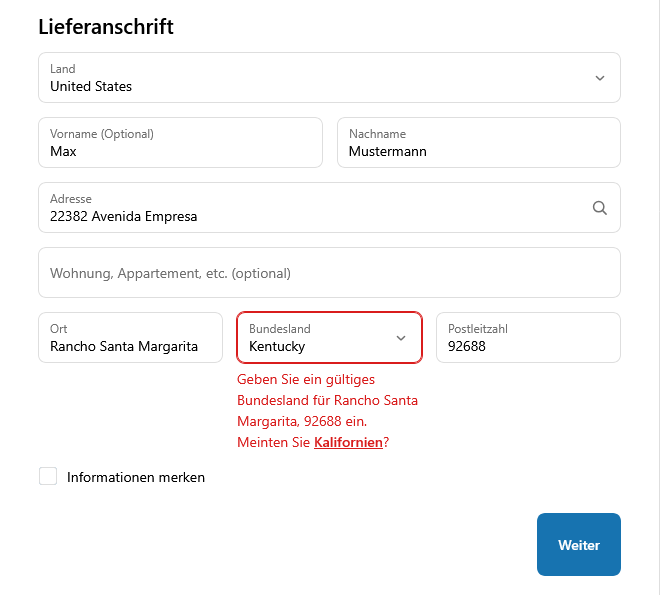660x595 pixels.
Task: Click the search icon in Adresse field
Action: 600,208
